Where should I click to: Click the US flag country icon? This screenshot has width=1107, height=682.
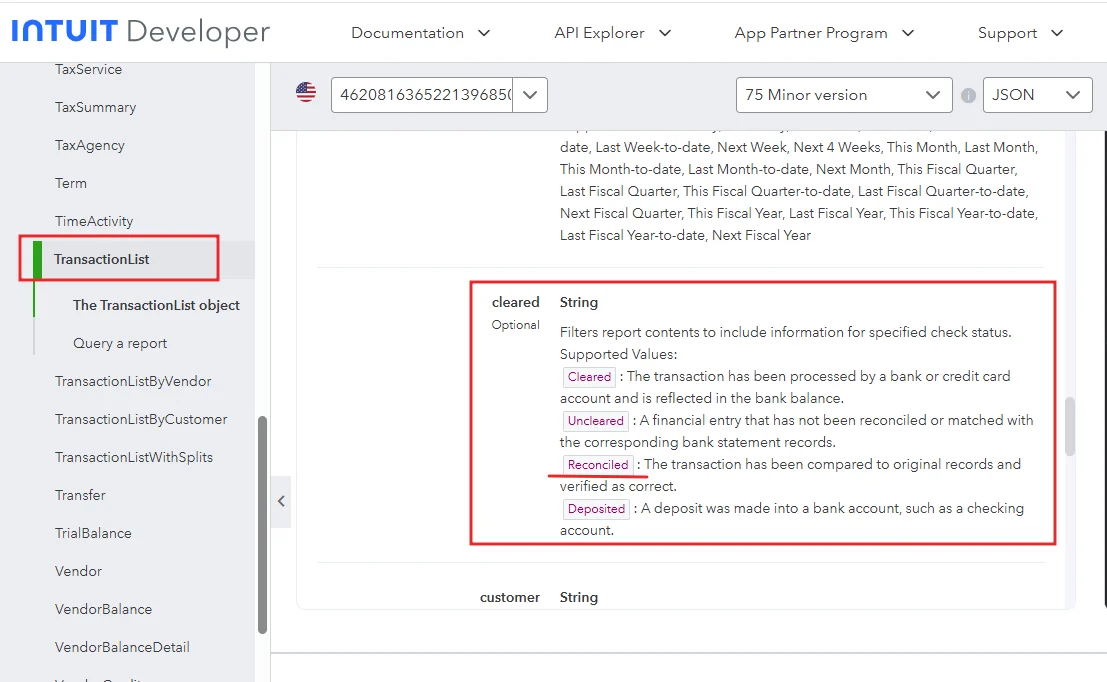coord(306,93)
